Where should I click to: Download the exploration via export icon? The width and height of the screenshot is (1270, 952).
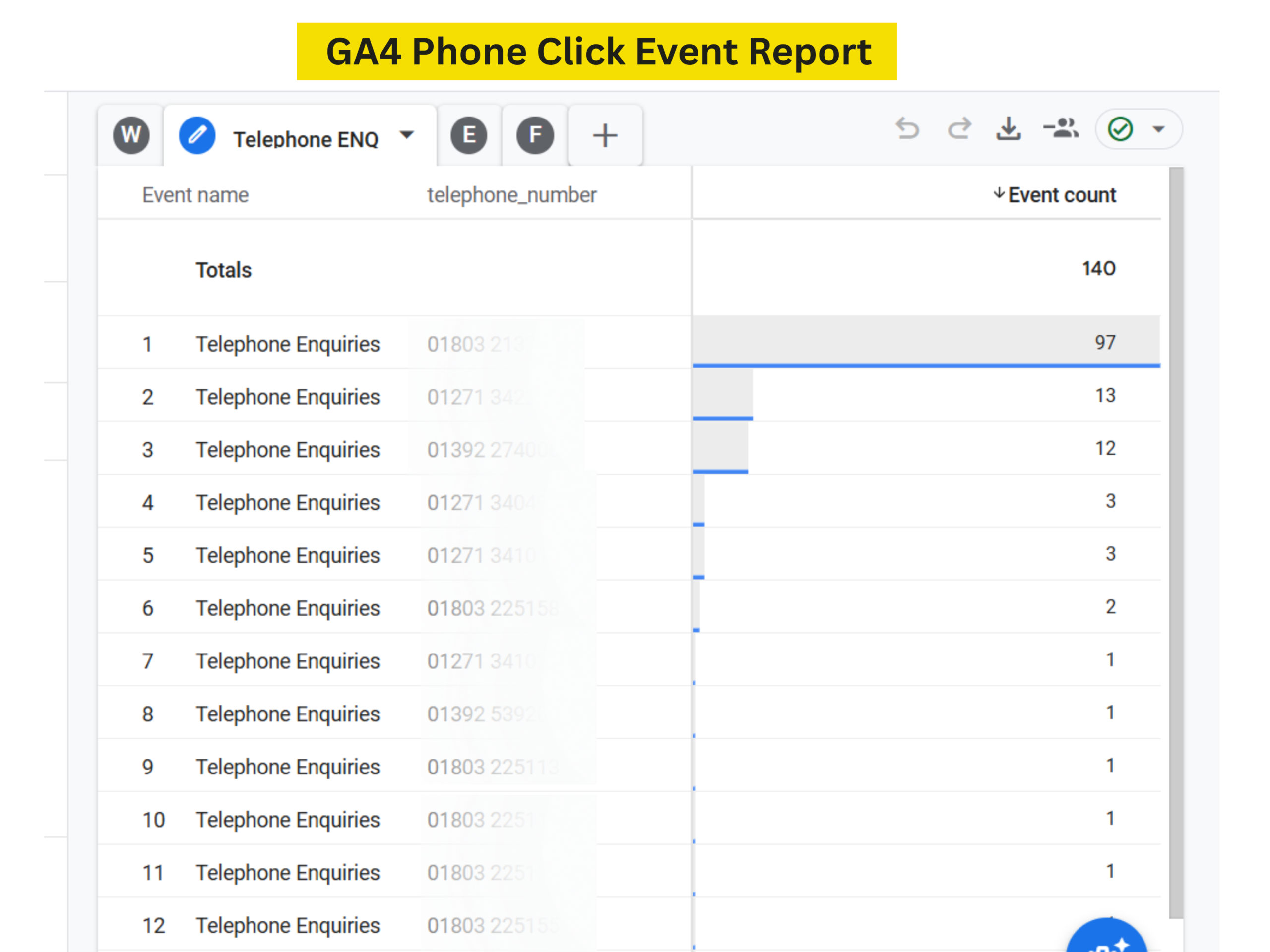point(1009,129)
